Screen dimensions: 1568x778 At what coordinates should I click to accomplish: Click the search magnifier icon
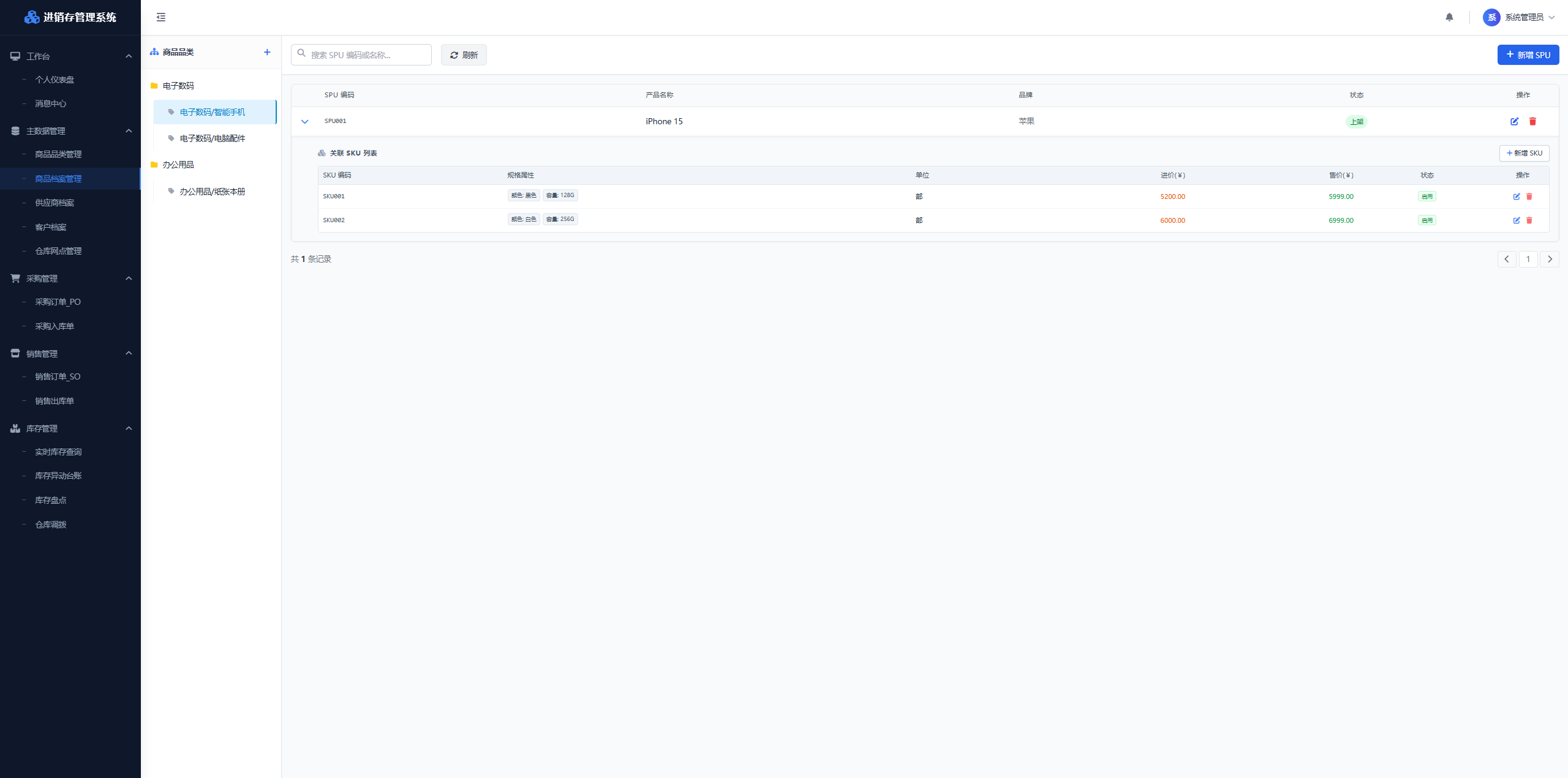(x=301, y=54)
